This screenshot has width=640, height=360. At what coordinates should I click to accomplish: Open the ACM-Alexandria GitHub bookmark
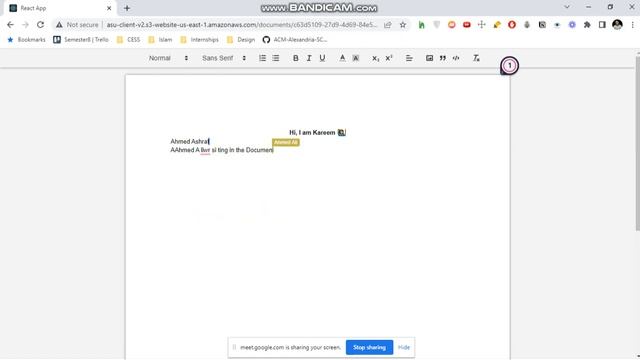pyautogui.click(x=295, y=40)
